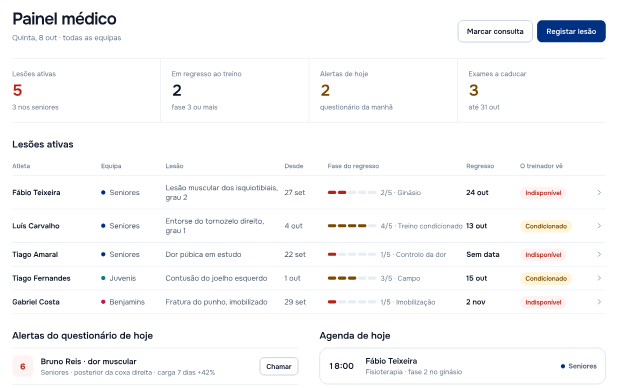
Task: Click the Fase do regresso column header
Action: tap(353, 166)
